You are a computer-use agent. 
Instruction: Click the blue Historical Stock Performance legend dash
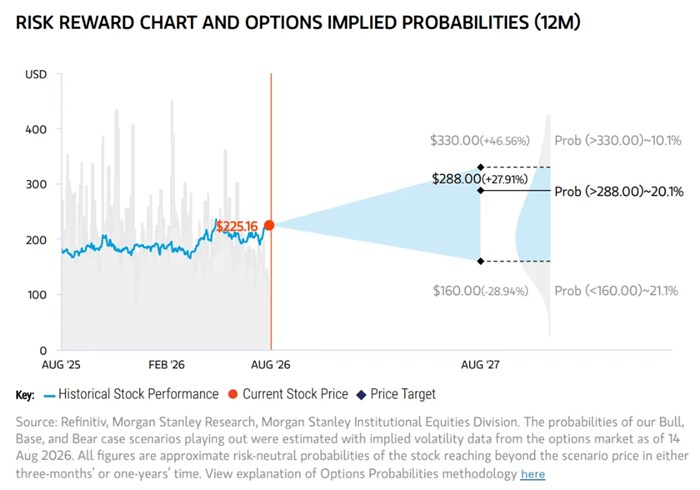[x=50, y=396]
